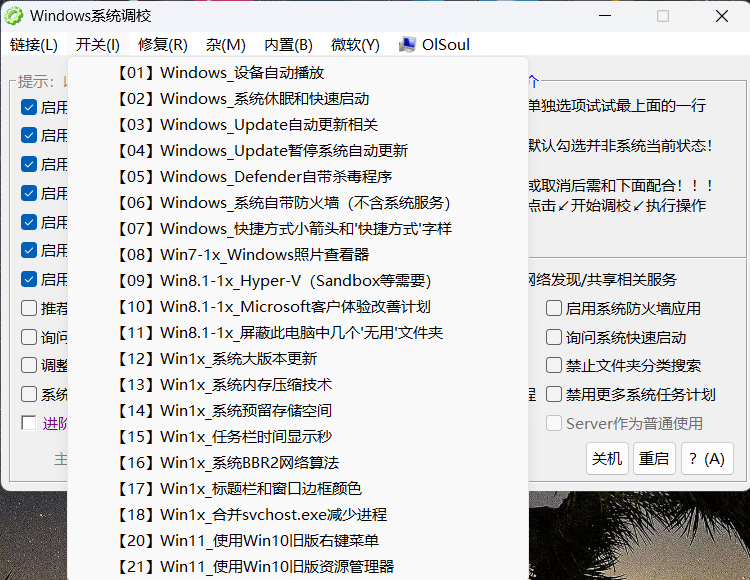The image size is (750, 580).
Task: Open the 微软(Y) menu
Action: point(355,44)
